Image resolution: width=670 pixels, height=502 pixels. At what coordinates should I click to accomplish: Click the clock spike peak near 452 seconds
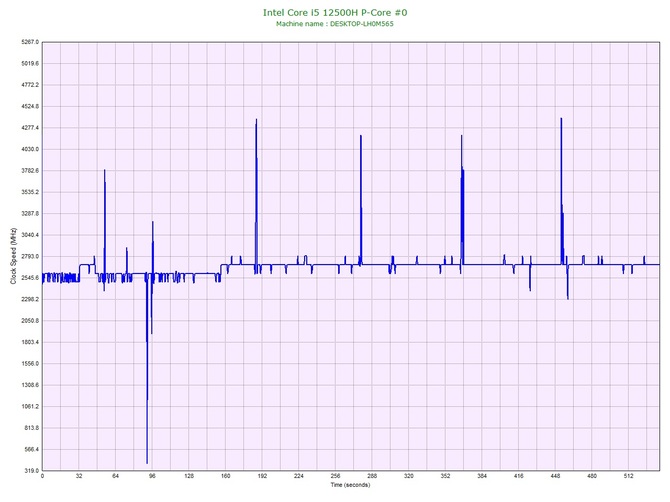click(x=561, y=119)
